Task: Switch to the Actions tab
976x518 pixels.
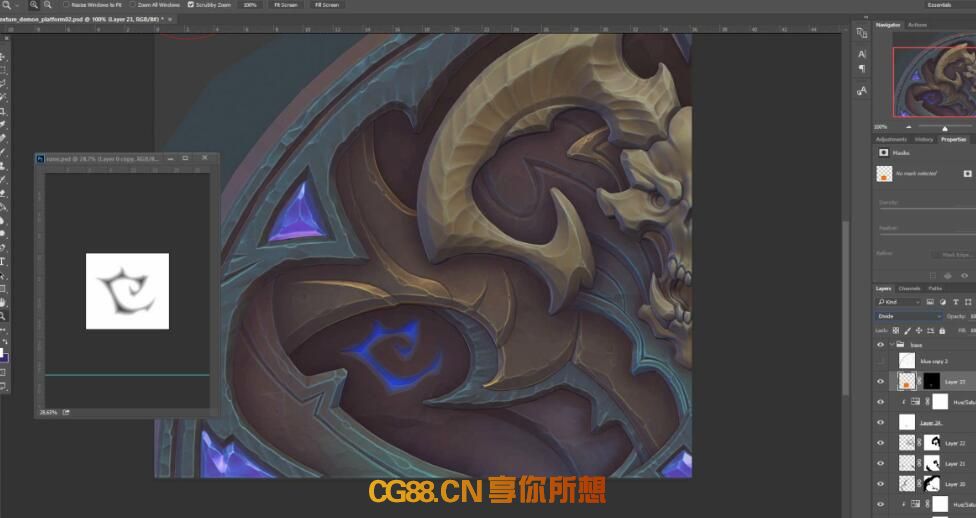Action: pos(917,25)
